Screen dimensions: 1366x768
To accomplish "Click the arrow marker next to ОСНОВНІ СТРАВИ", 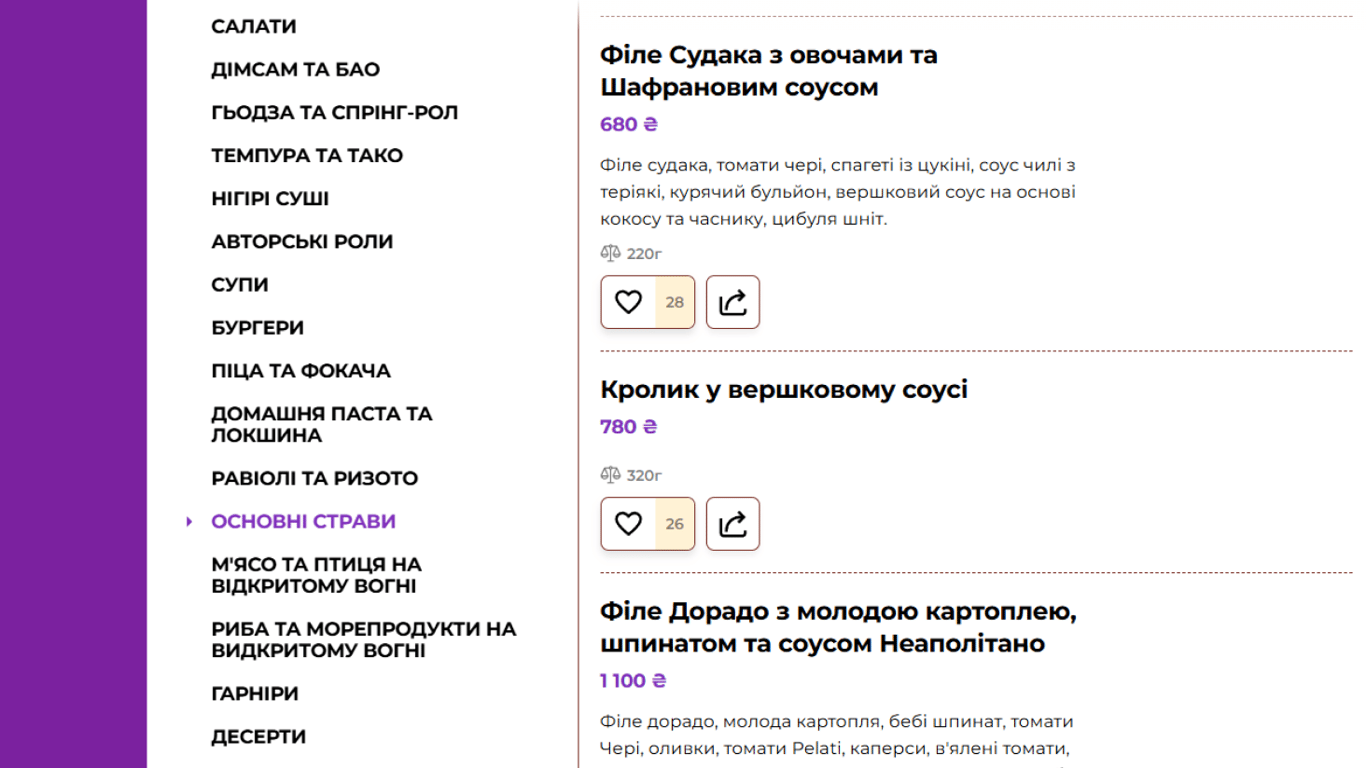I will [190, 521].
